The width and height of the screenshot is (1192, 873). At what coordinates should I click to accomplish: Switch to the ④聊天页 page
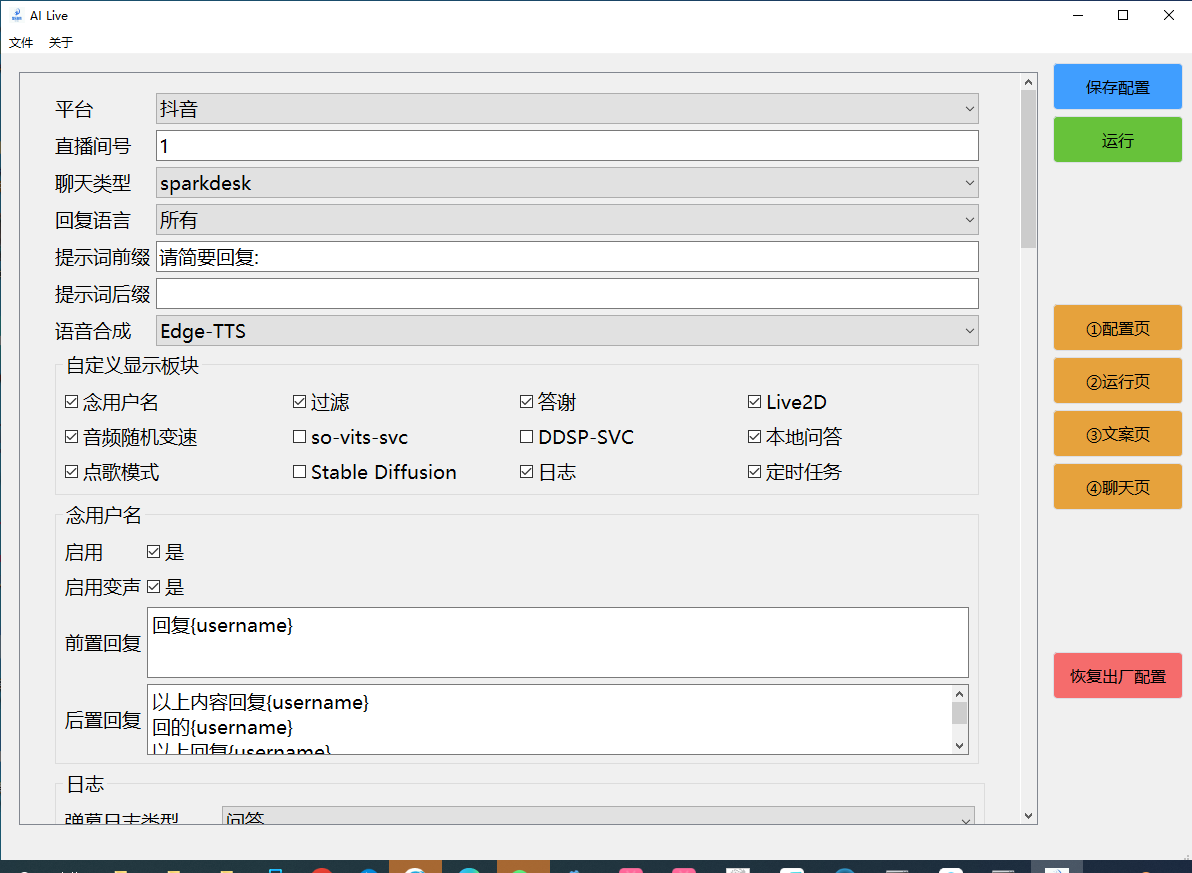pyautogui.click(x=1117, y=486)
